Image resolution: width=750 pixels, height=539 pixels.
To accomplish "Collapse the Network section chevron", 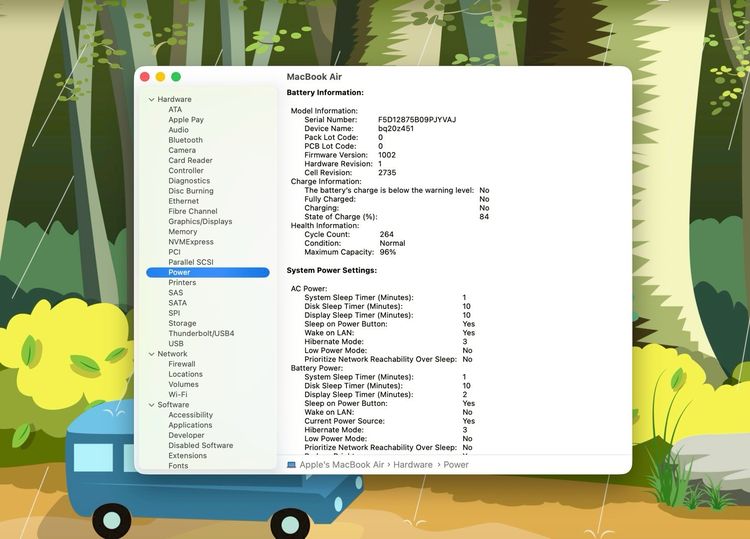I will 151,354.
